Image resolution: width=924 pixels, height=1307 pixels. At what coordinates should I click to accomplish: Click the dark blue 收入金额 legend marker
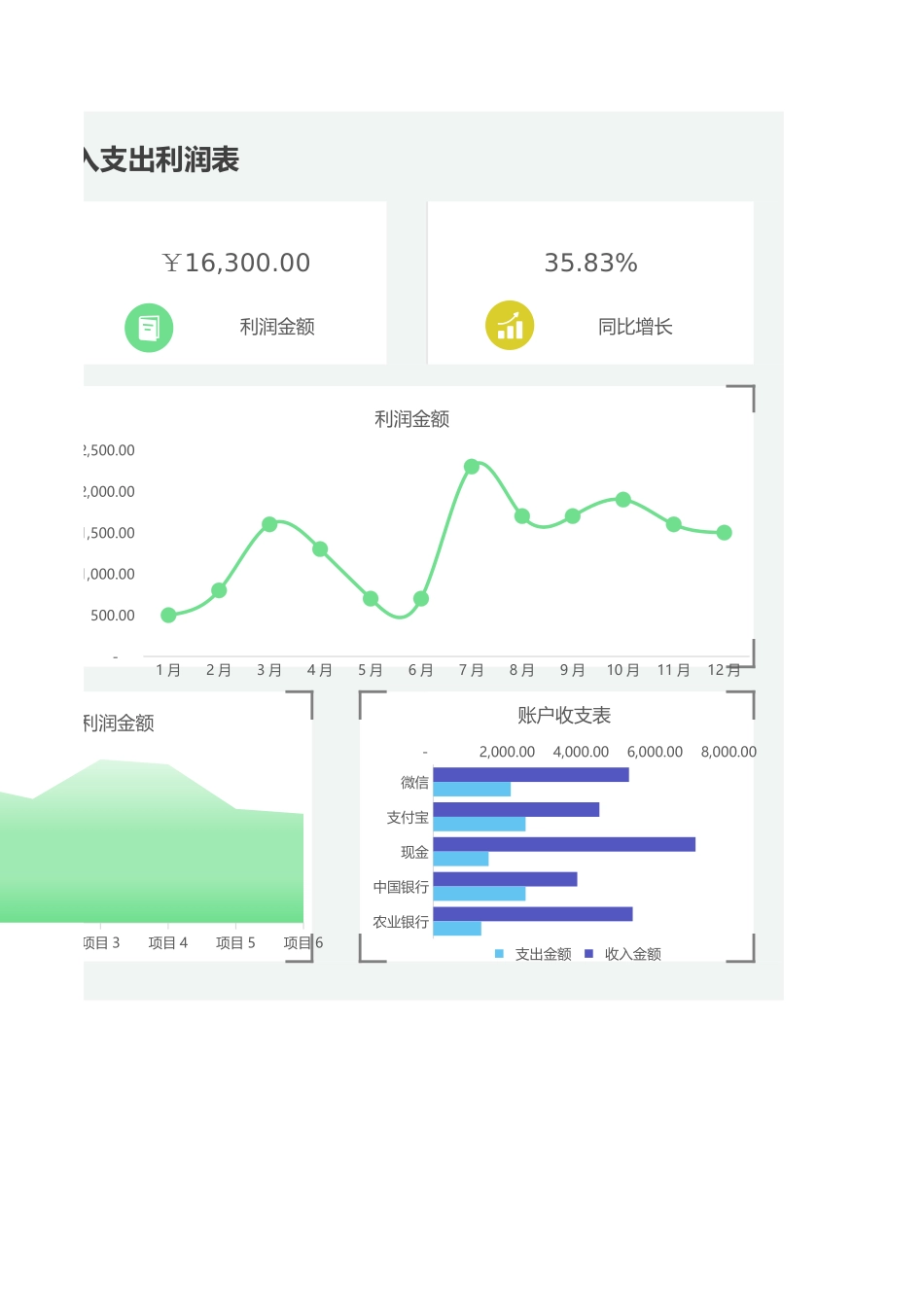click(x=588, y=954)
